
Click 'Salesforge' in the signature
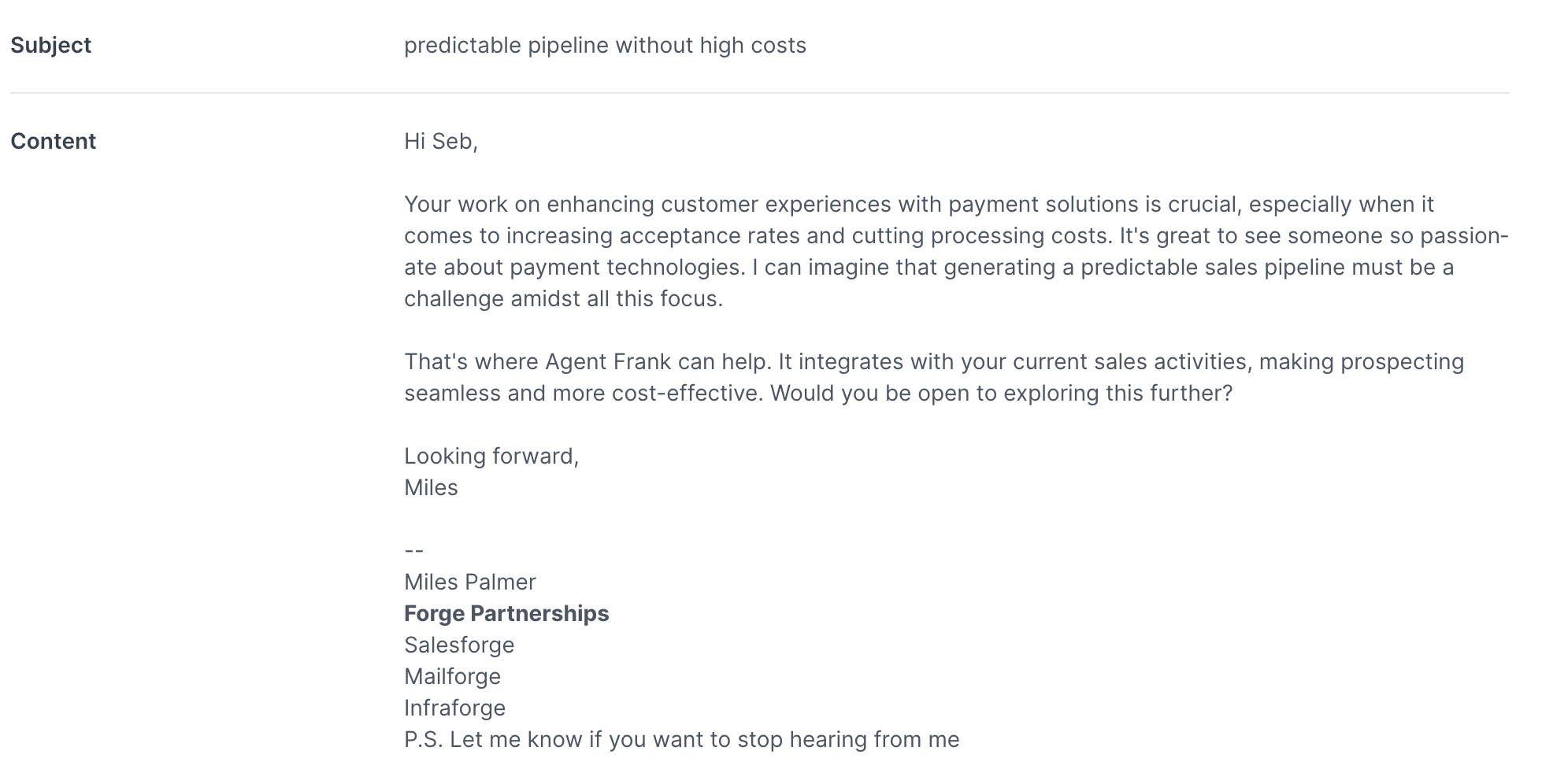[459, 645]
